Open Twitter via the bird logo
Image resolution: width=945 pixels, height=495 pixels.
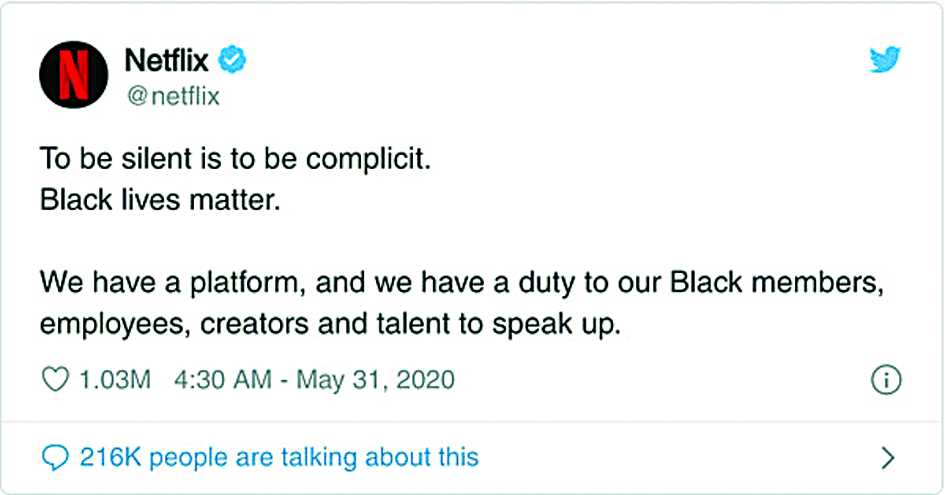[885, 59]
